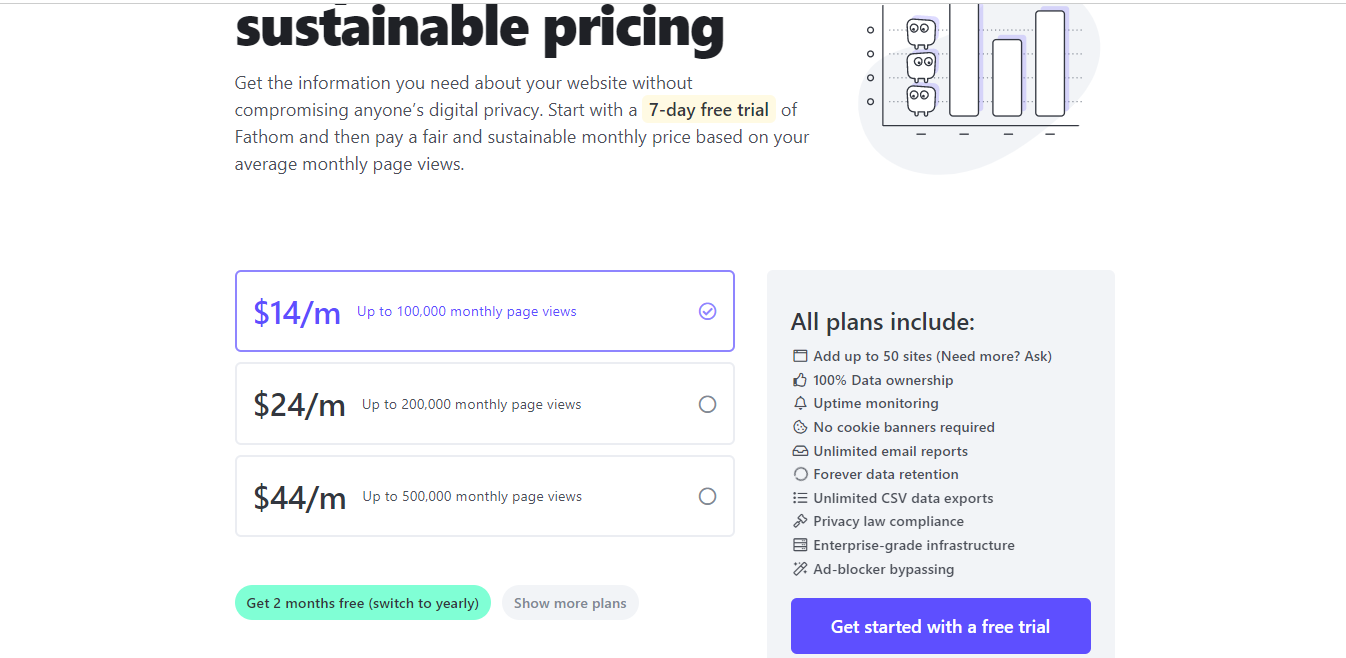Click the 'Up to 500,000 monthly page views' label
Image resolution: width=1346 pixels, height=658 pixels.
point(472,497)
